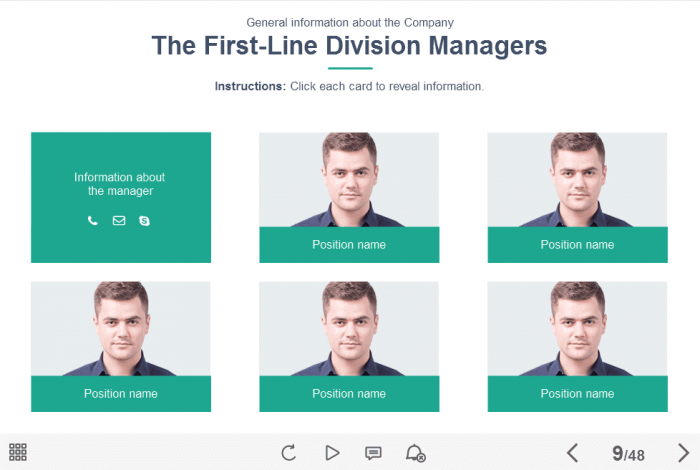Screen dimensions: 700x470
Task: Advance to next slide arrow
Action: pyautogui.click(x=683, y=453)
